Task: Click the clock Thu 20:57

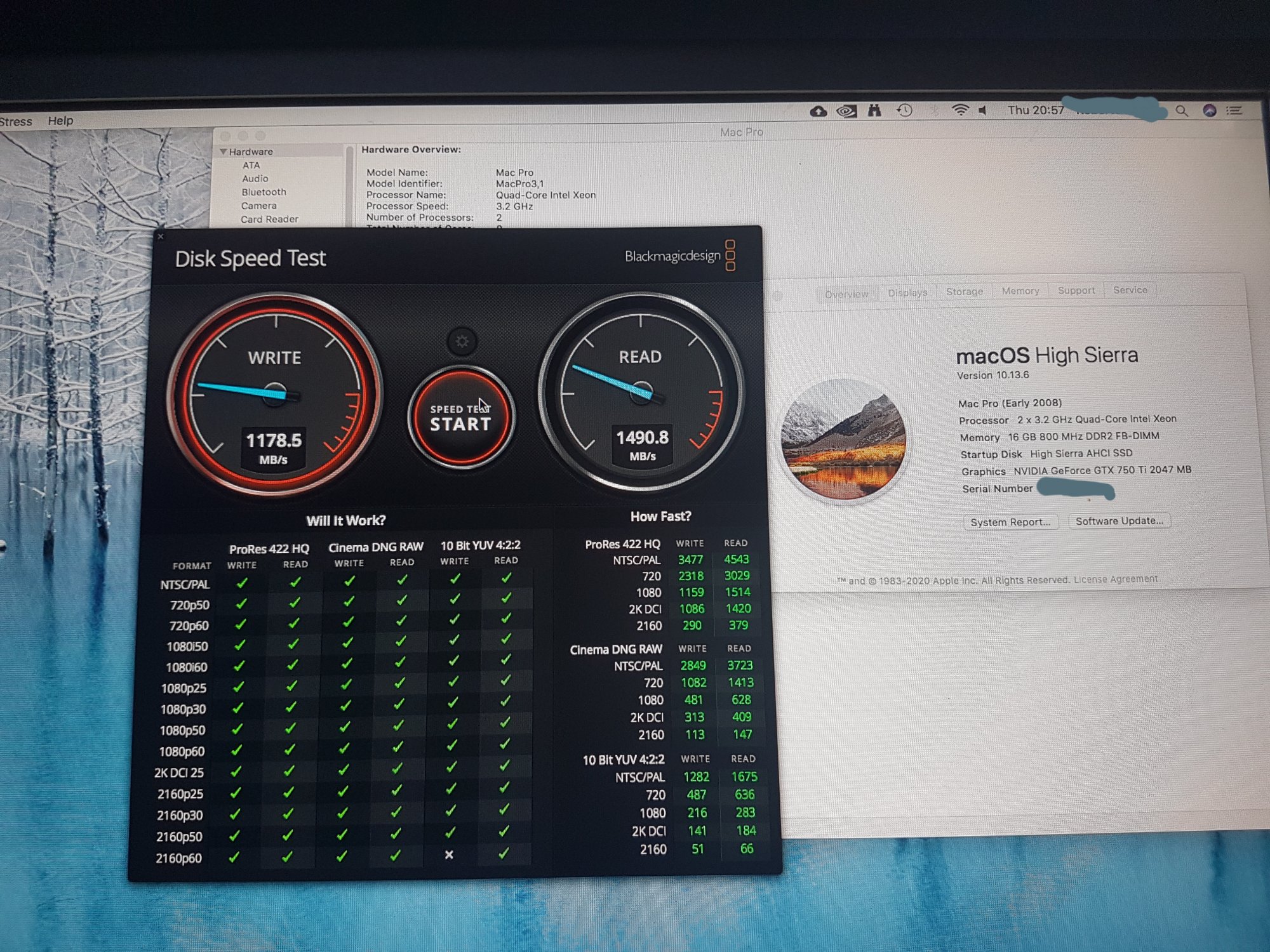Action: click(x=1036, y=110)
